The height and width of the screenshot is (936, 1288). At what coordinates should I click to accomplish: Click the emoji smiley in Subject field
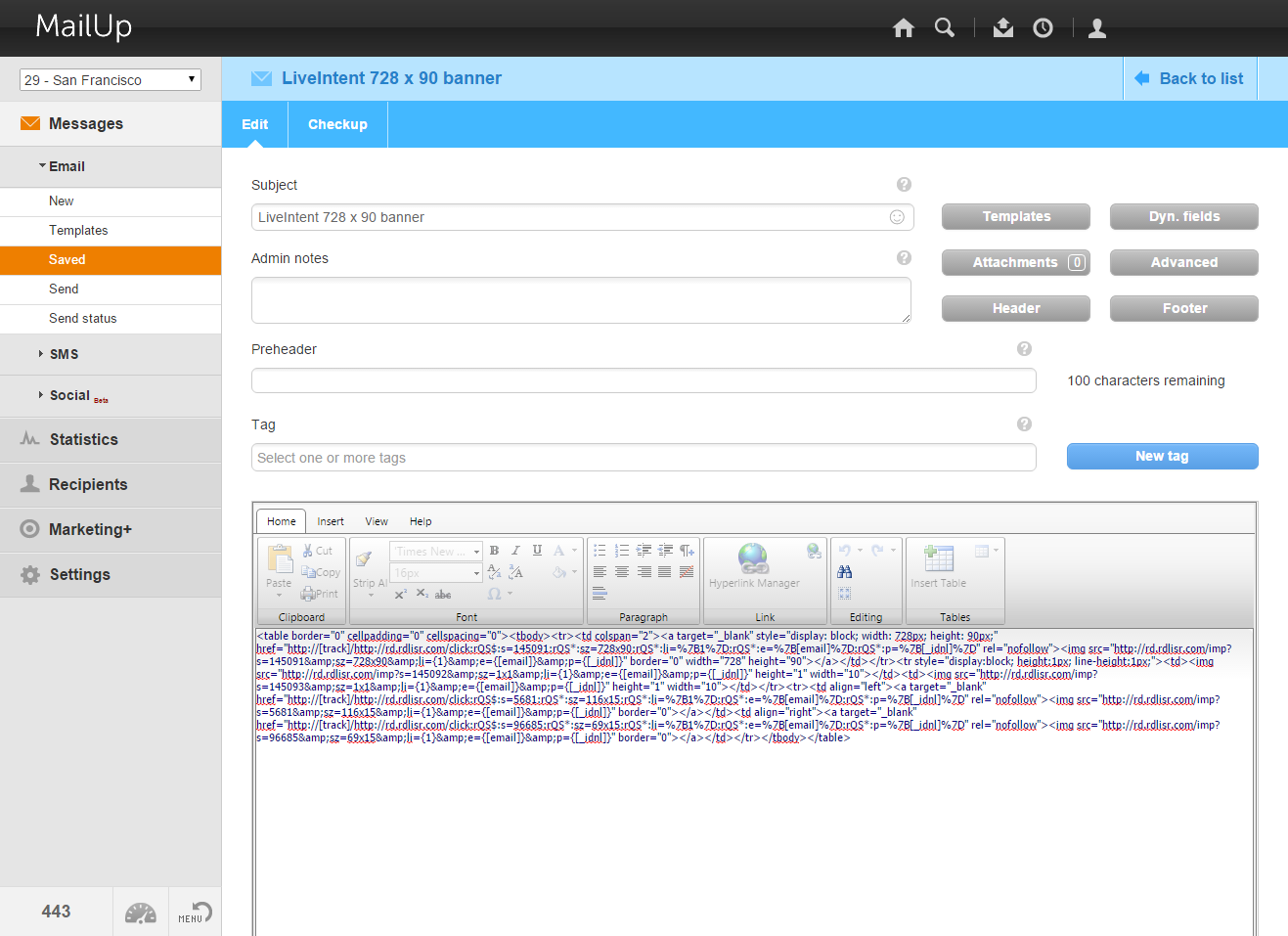pos(896,217)
